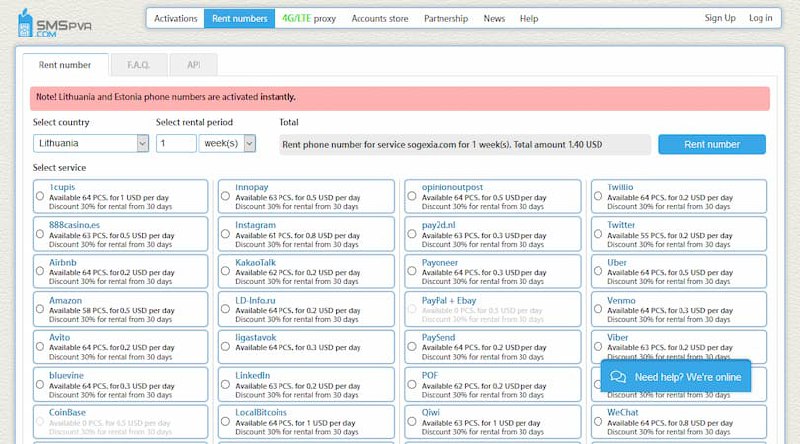Select the Avito service radio button
The width and height of the screenshot is (800, 444).
[40, 347]
